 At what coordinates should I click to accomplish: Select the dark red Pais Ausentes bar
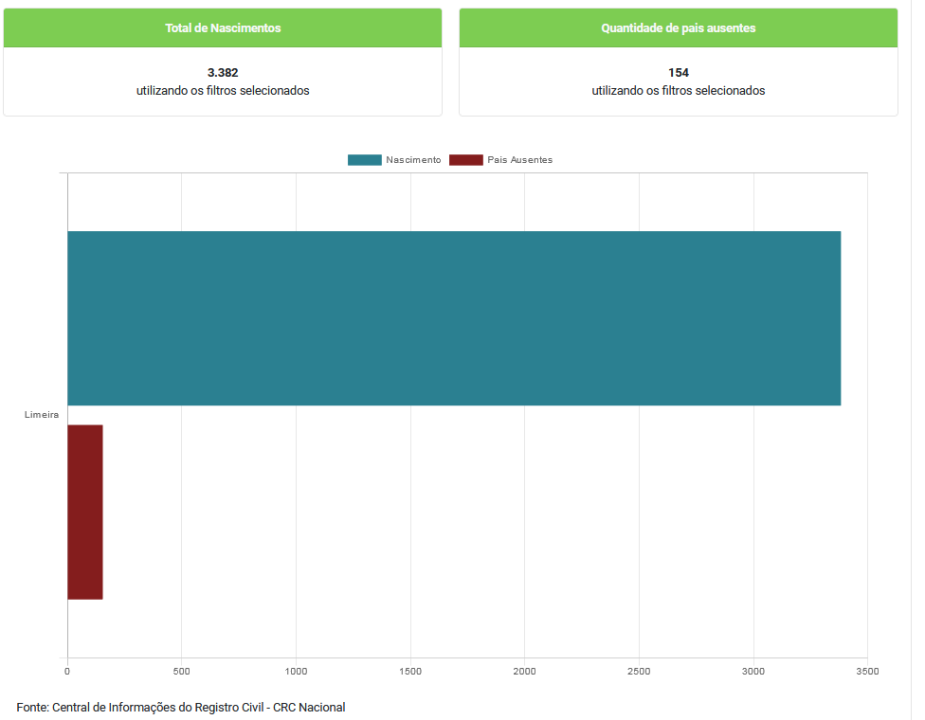(85, 512)
